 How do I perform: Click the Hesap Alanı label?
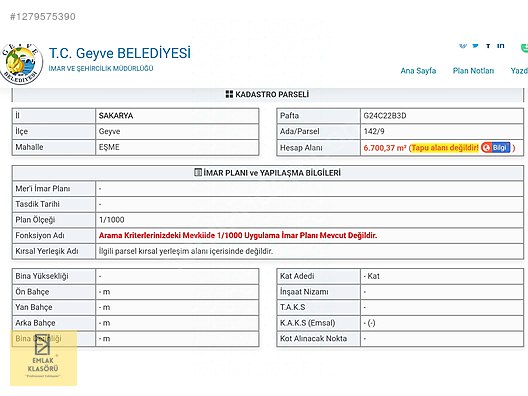301,148
